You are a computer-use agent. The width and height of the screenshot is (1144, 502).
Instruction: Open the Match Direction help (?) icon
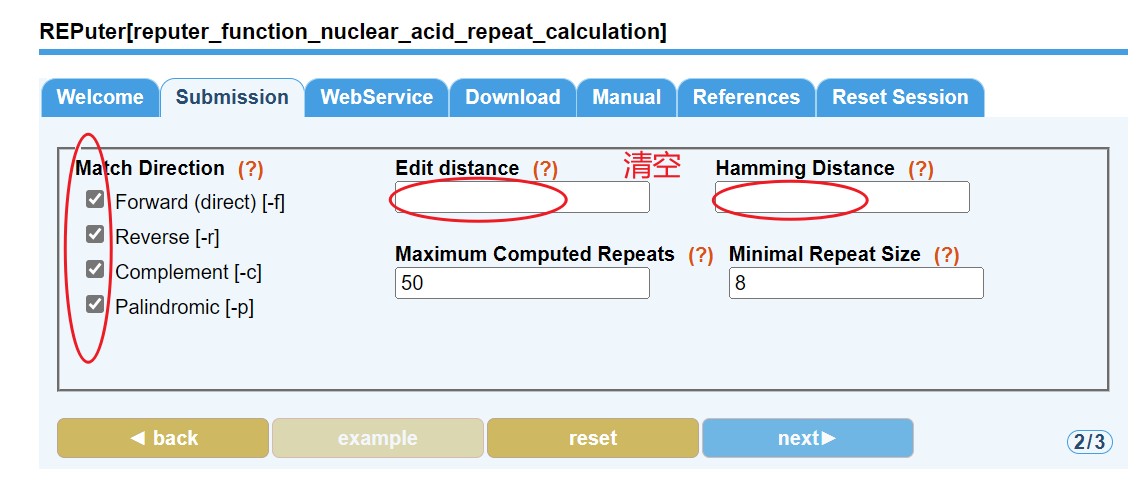point(250,169)
